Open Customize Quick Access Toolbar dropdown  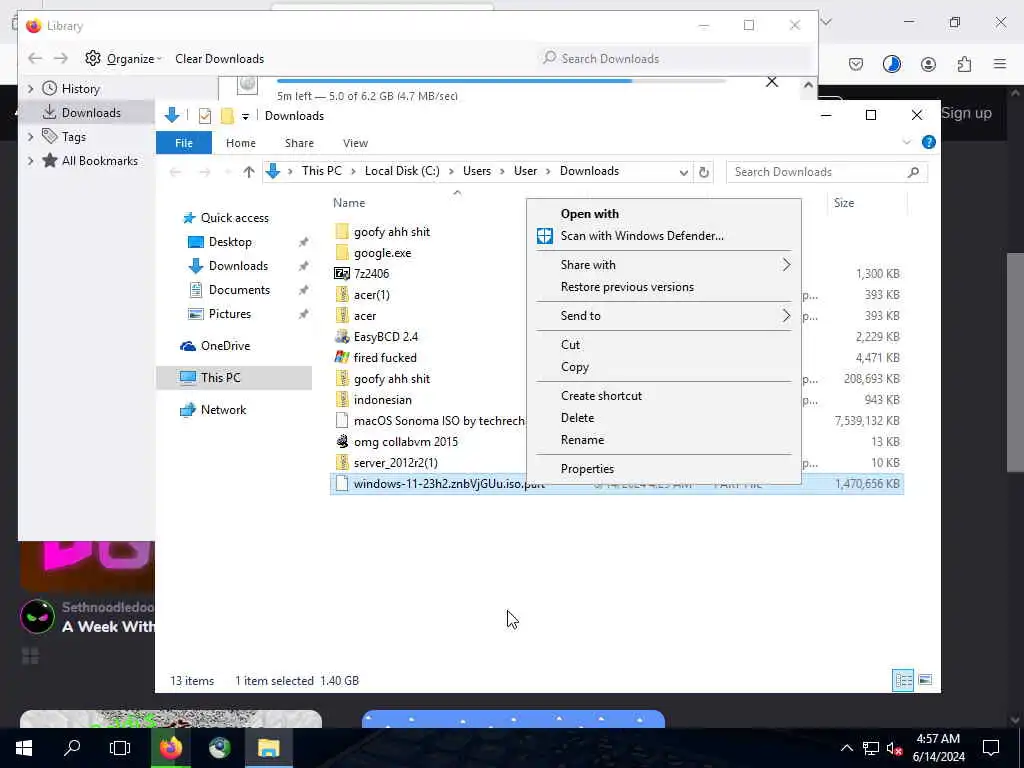click(x=246, y=117)
